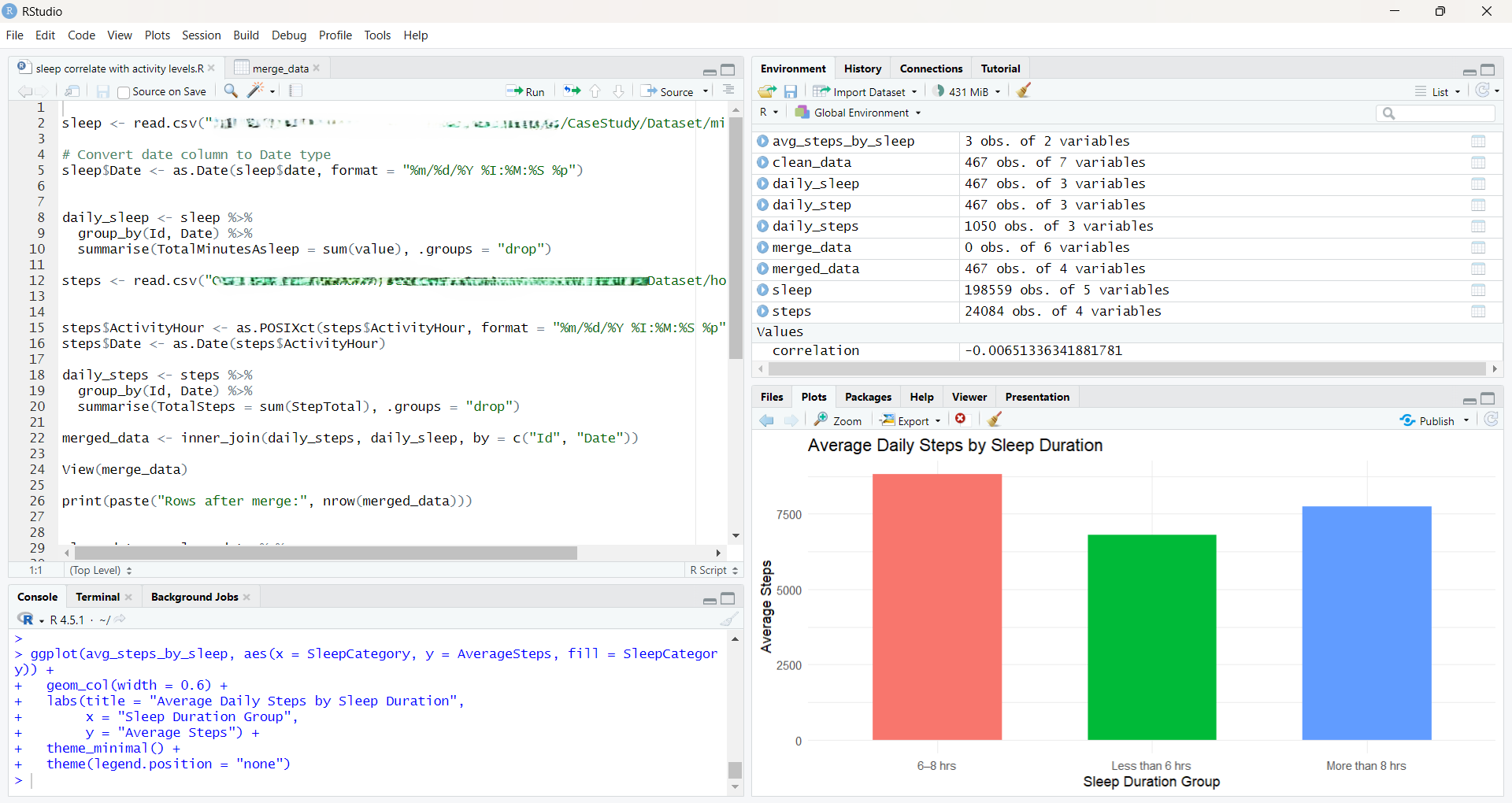Image resolution: width=1512 pixels, height=803 pixels.
Task: Open the Find/Replace magnifier in editor toolbar
Action: tap(231, 91)
